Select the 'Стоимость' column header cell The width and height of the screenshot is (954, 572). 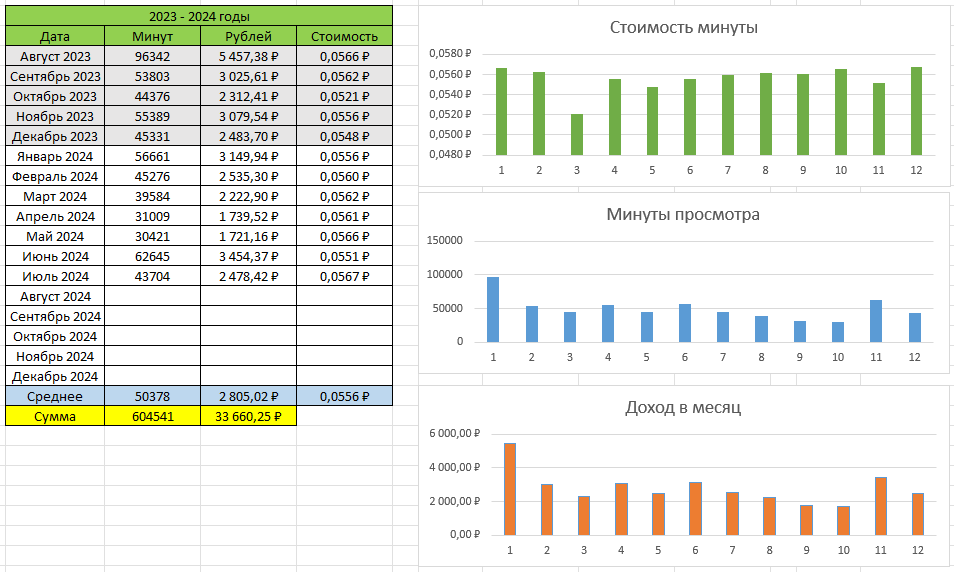[x=344, y=37]
